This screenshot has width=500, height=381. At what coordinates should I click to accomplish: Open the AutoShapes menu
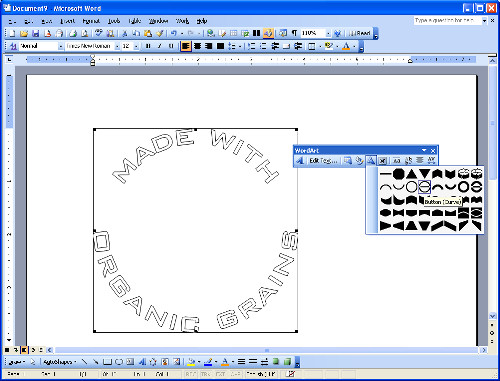pyautogui.click(x=60, y=362)
